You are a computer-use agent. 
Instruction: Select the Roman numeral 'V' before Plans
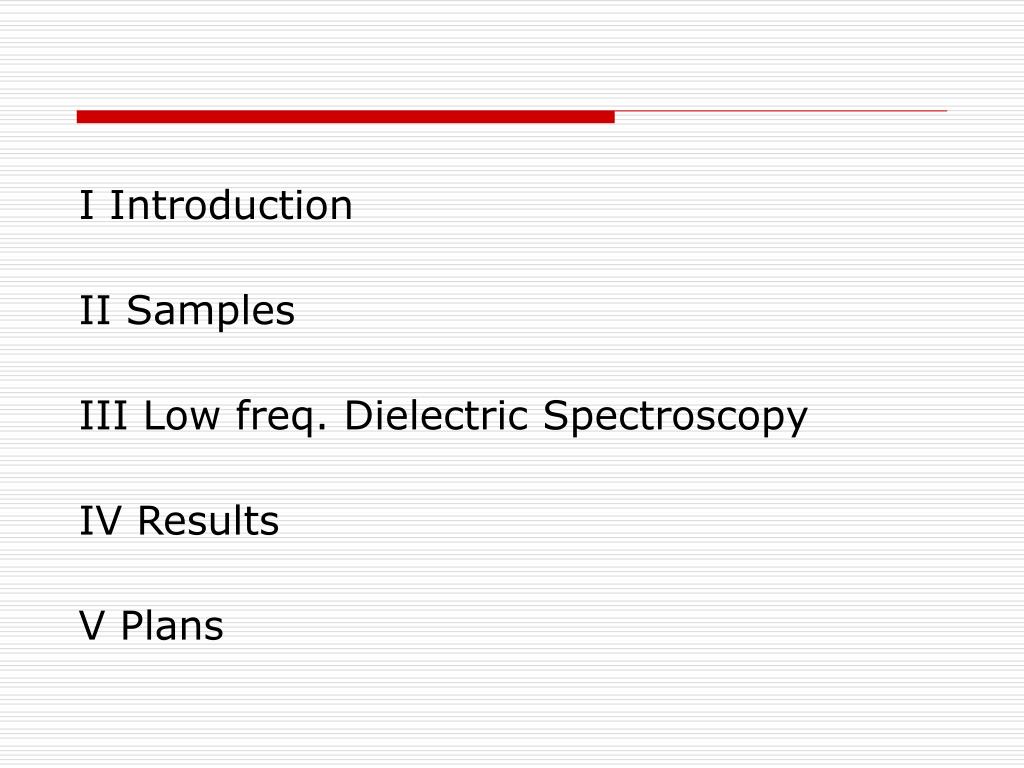(92, 626)
